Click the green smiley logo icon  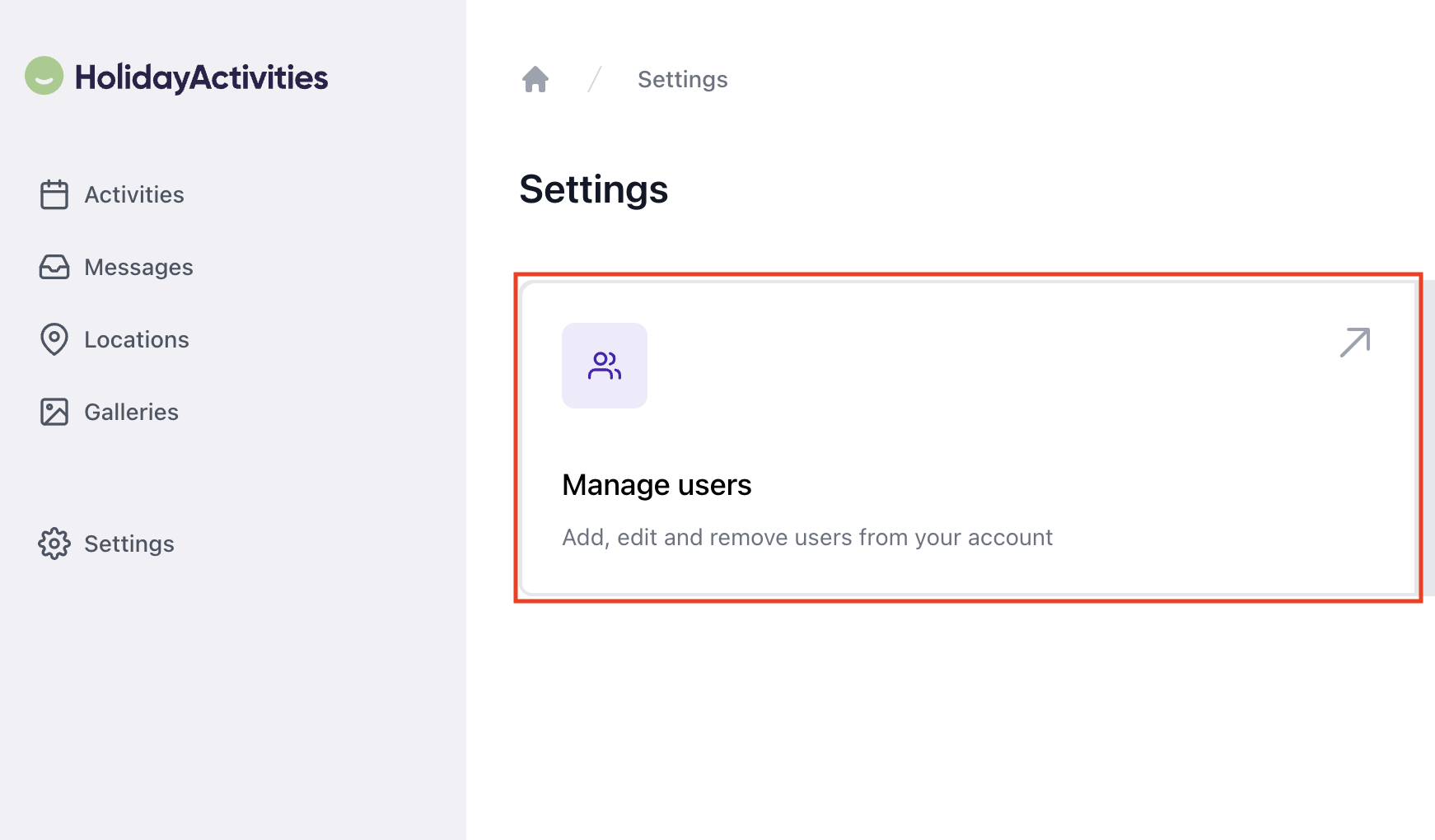tap(44, 76)
